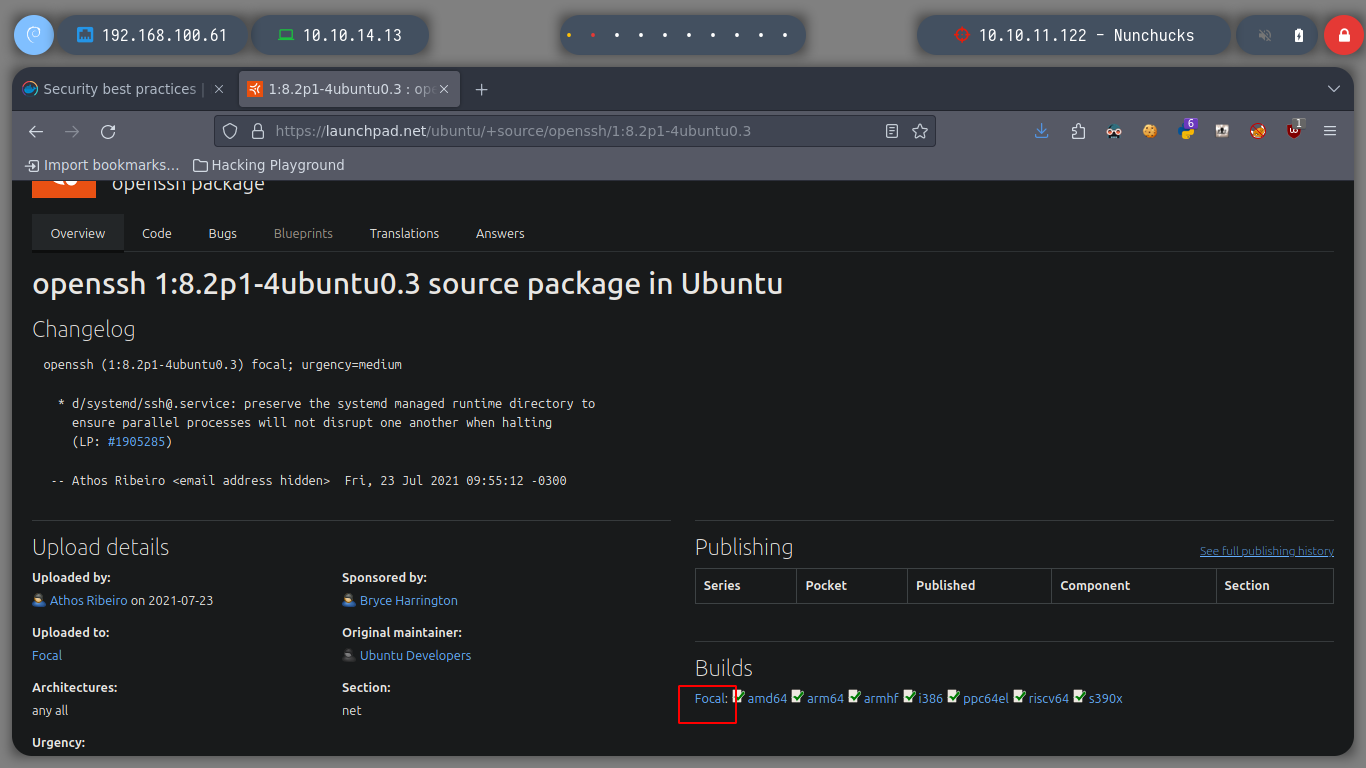Viewport: 1366px width, 768px height.
Task: Open the Focal link under Uploaded to
Action: (x=47, y=656)
